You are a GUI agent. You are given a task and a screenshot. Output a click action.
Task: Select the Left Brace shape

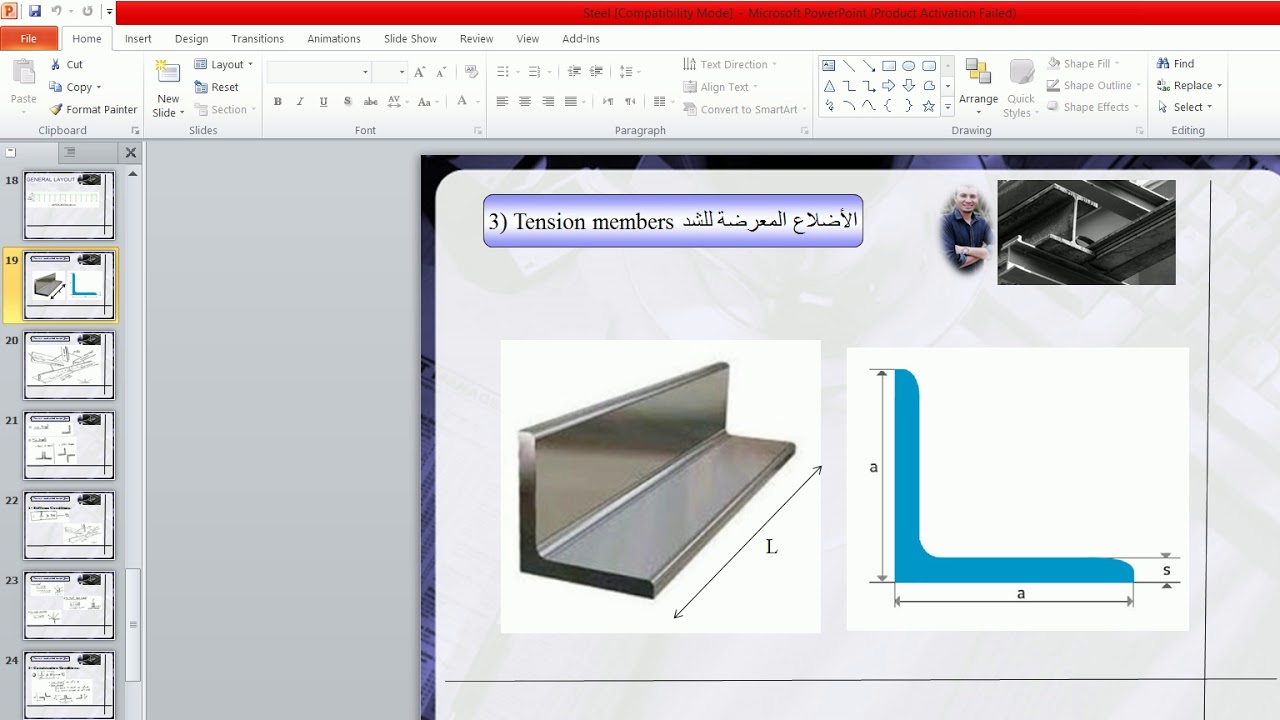(889, 106)
